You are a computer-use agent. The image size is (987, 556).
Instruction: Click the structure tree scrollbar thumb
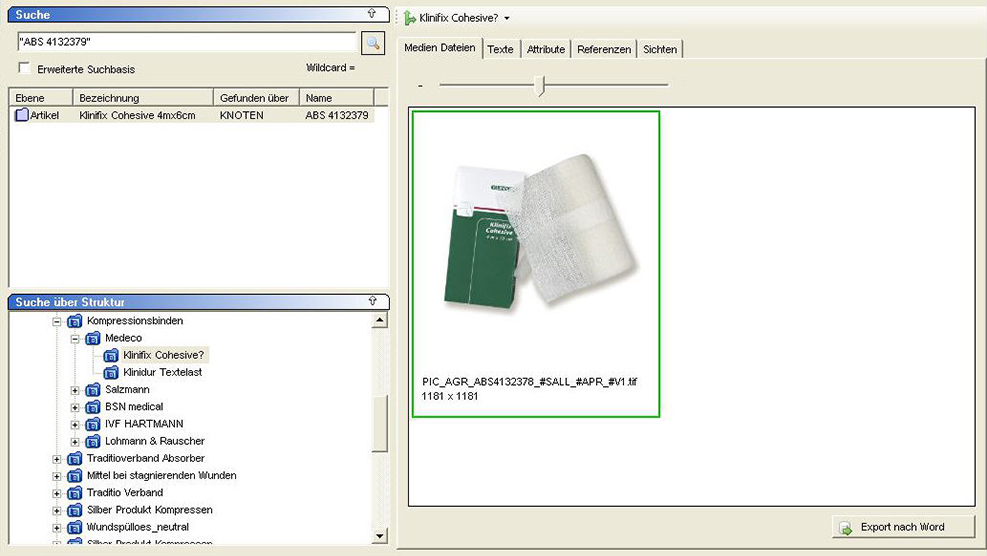pyautogui.click(x=380, y=424)
